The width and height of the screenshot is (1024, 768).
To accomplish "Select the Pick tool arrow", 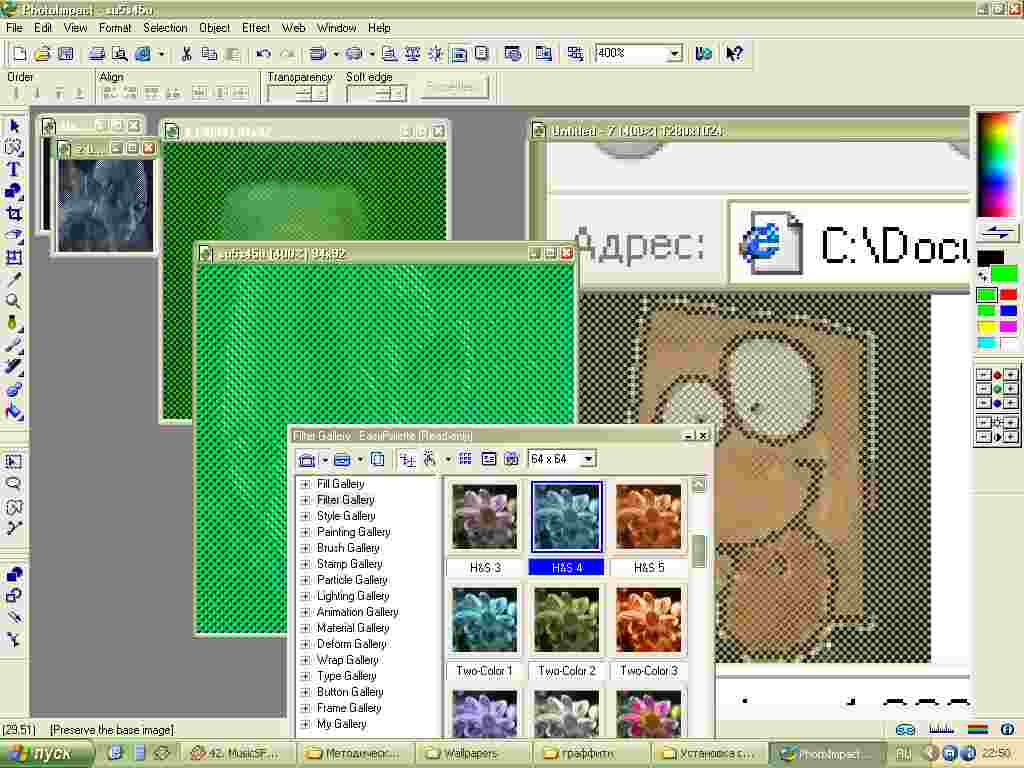I will (x=14, y=125).
